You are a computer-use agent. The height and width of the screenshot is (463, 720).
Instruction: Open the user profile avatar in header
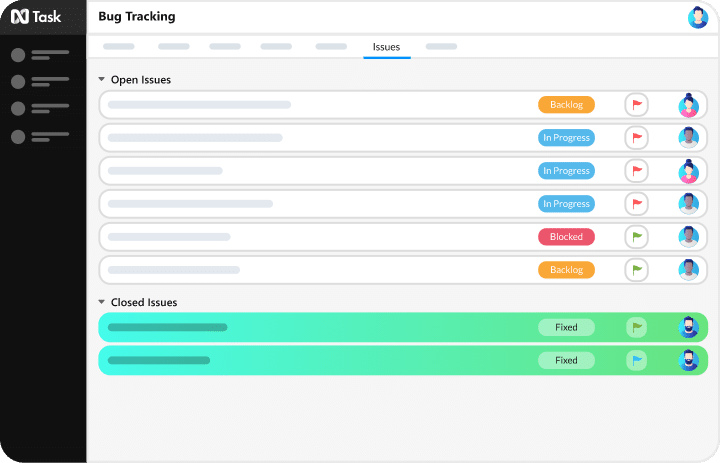point(698,17)
